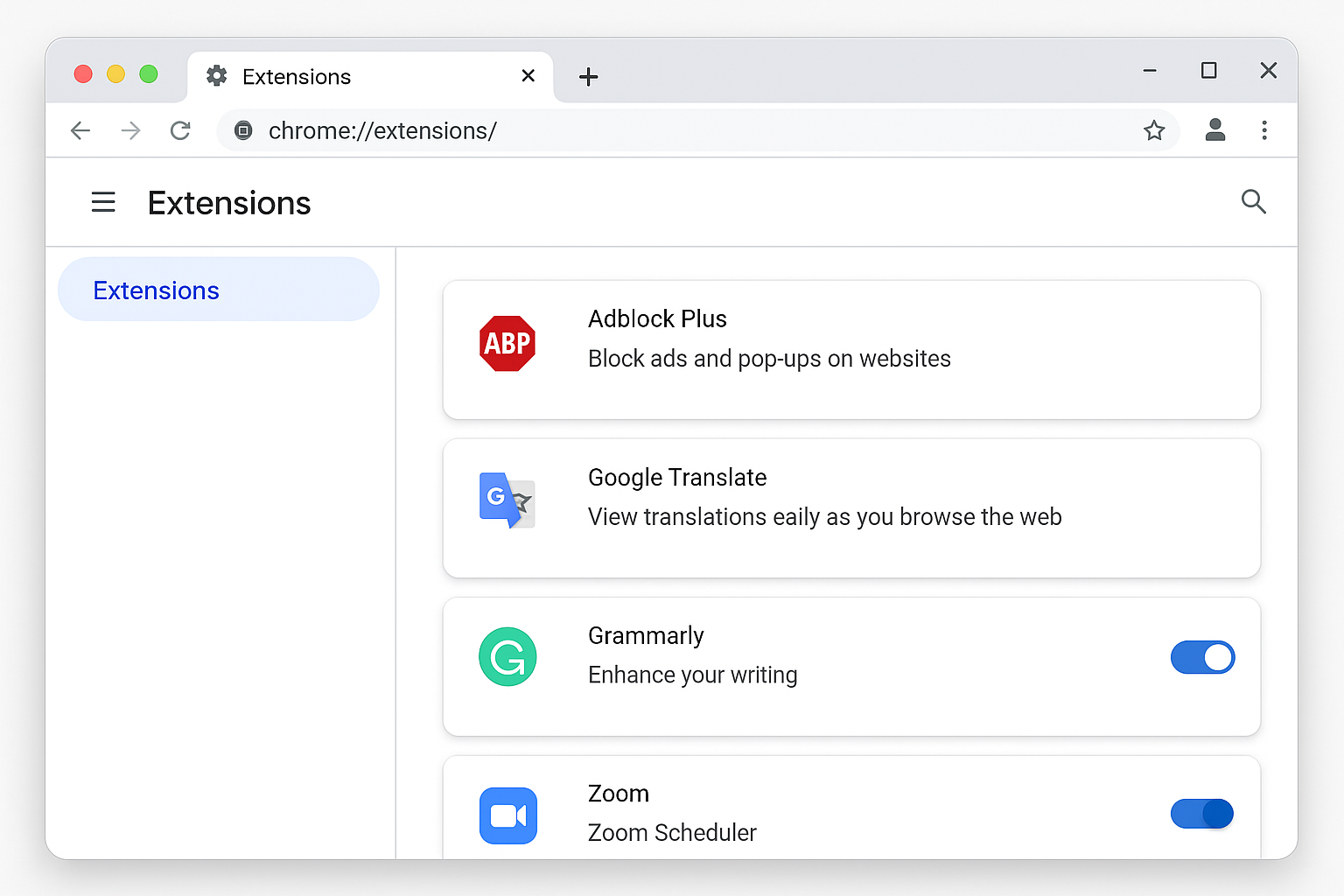The height and width of the screenshot is (896, 1344).
Task: Switch to the Extensions browser tab
Action: [296, 76]
